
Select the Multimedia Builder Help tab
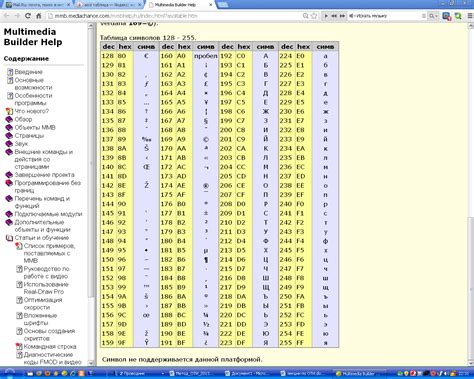pyautogui.click(x=180, y=5)
